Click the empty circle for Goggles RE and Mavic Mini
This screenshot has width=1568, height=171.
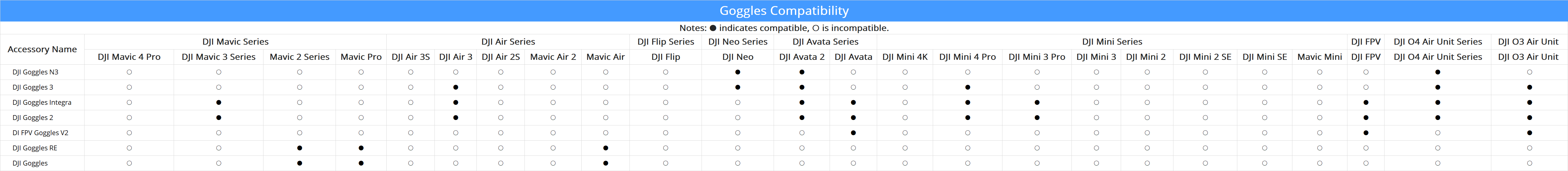click(1319, 148)
